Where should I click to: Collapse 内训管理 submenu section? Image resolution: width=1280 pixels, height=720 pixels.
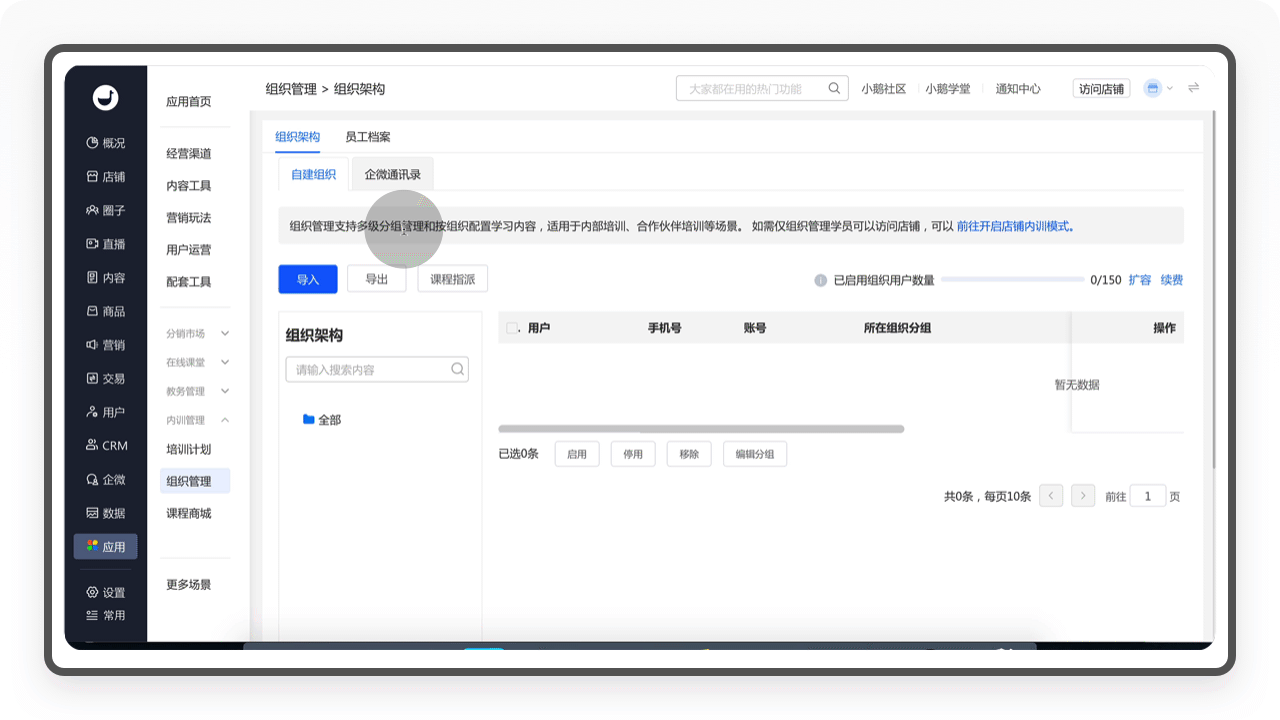(x=198, y=420)
